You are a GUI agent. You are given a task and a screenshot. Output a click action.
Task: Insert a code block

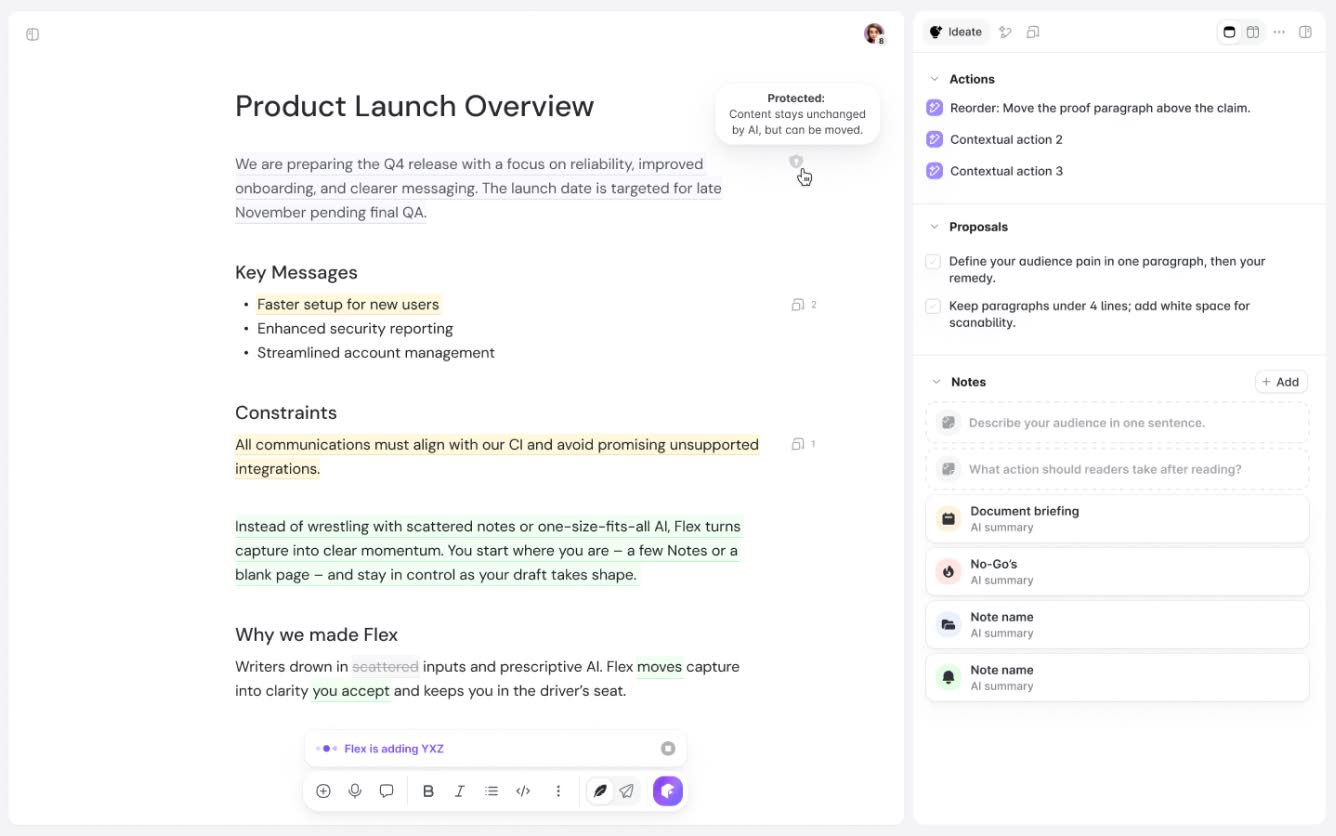click(523, 791)
